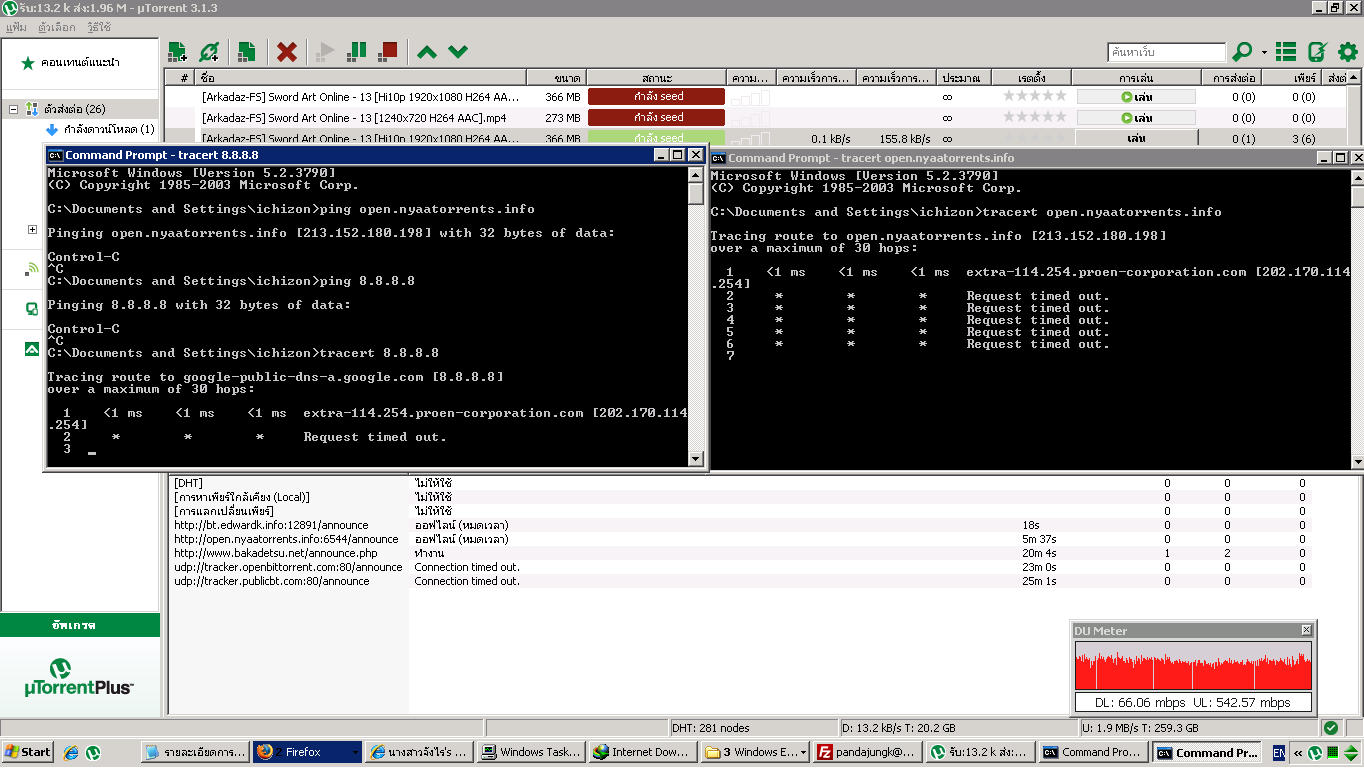1364x768 pixels.
Task: Stop the torrent using red stop icon
Action: [x=388, y=51]
